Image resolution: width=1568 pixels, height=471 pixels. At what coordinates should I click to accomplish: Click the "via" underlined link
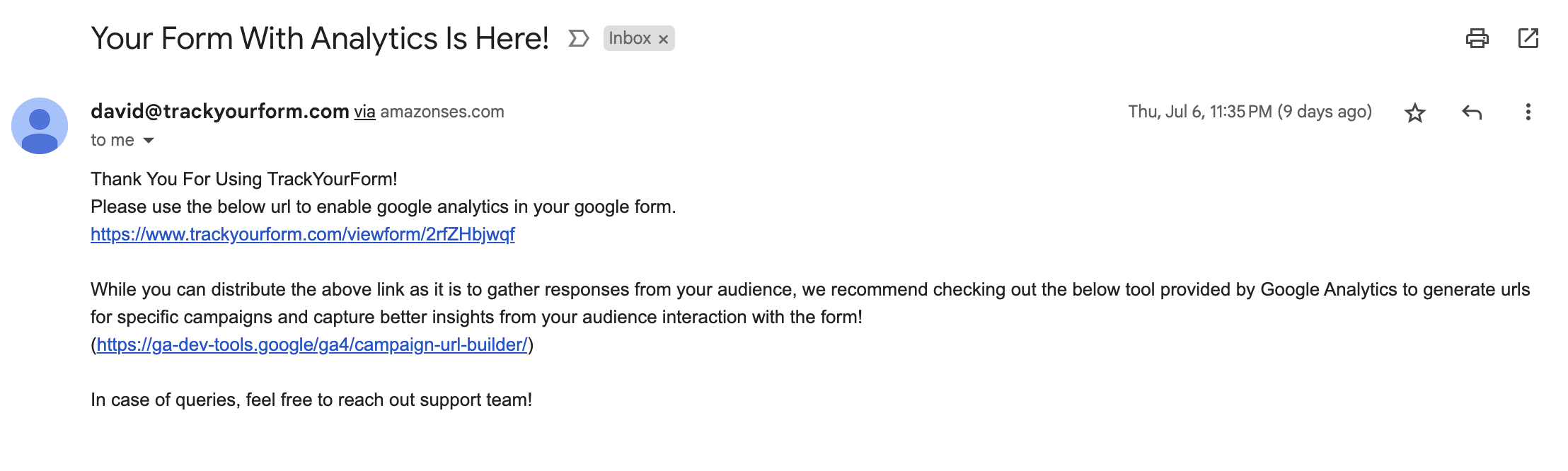pos(364,112)
